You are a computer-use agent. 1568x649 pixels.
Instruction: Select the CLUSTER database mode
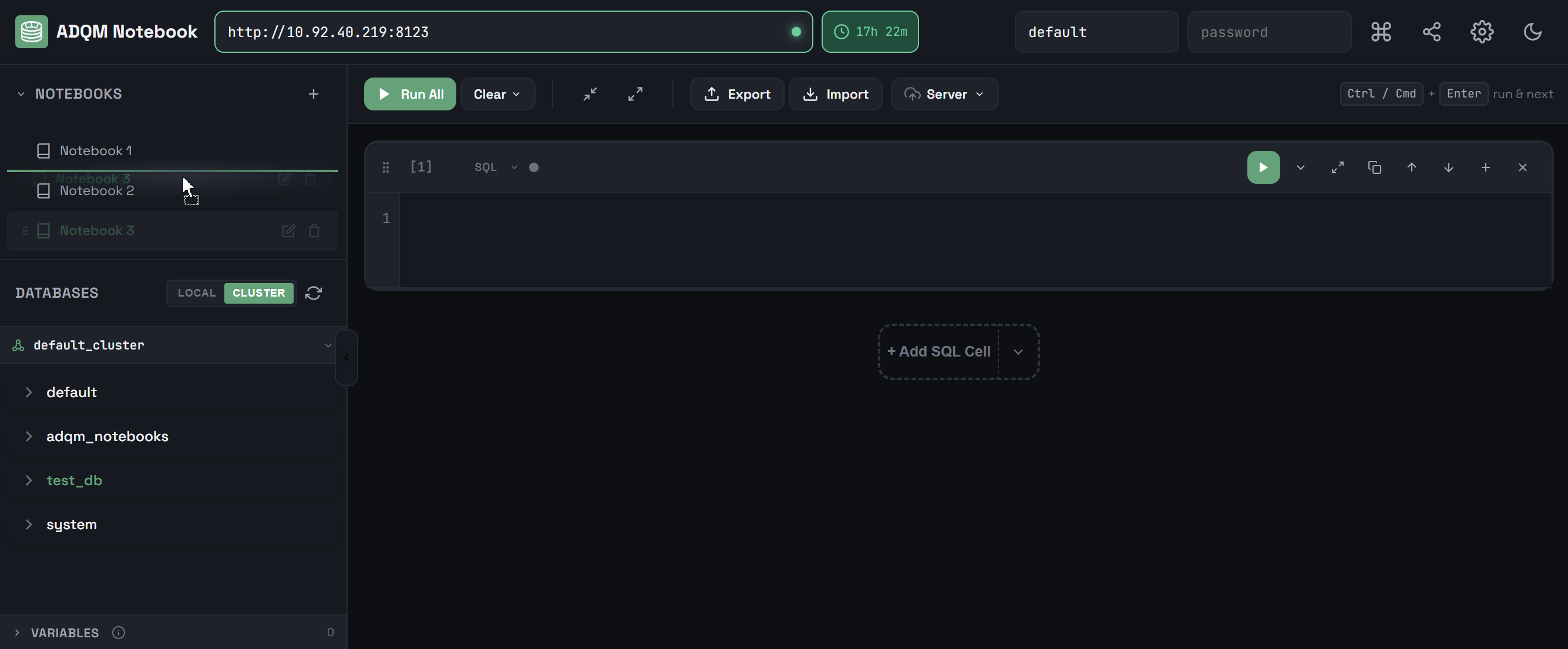259,293
